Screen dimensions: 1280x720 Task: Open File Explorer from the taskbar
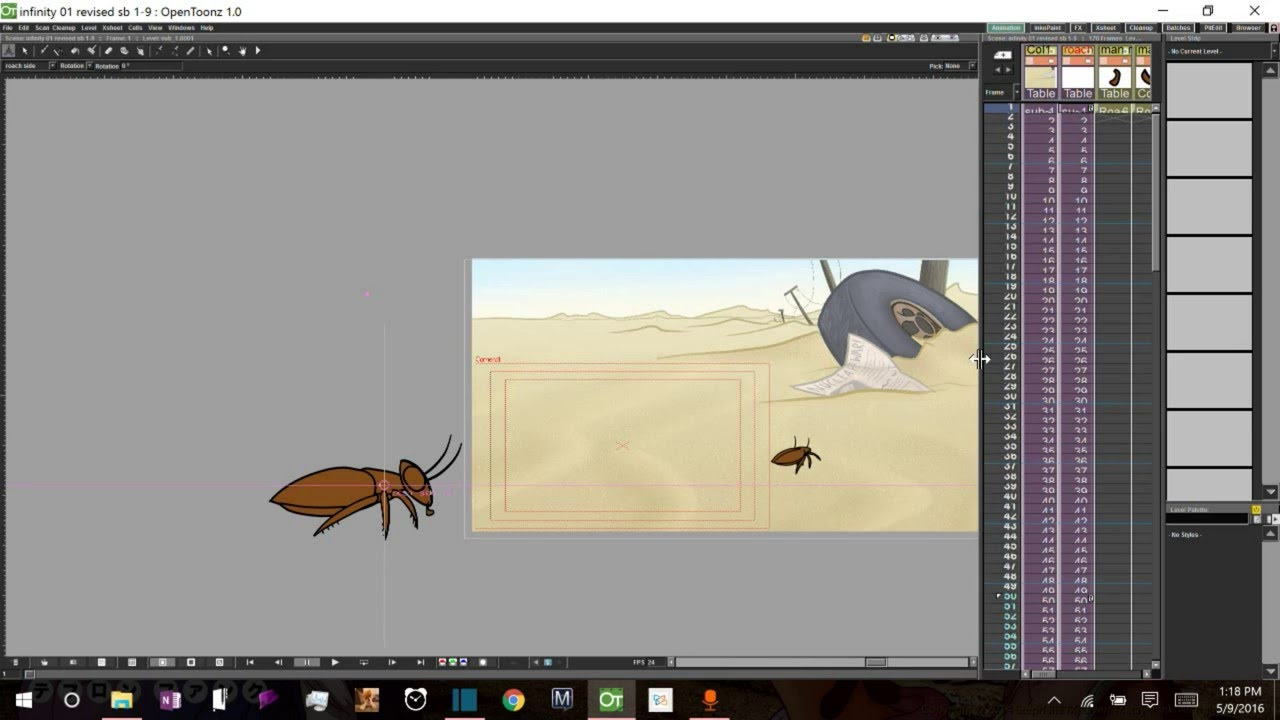(x=122, y=700)
